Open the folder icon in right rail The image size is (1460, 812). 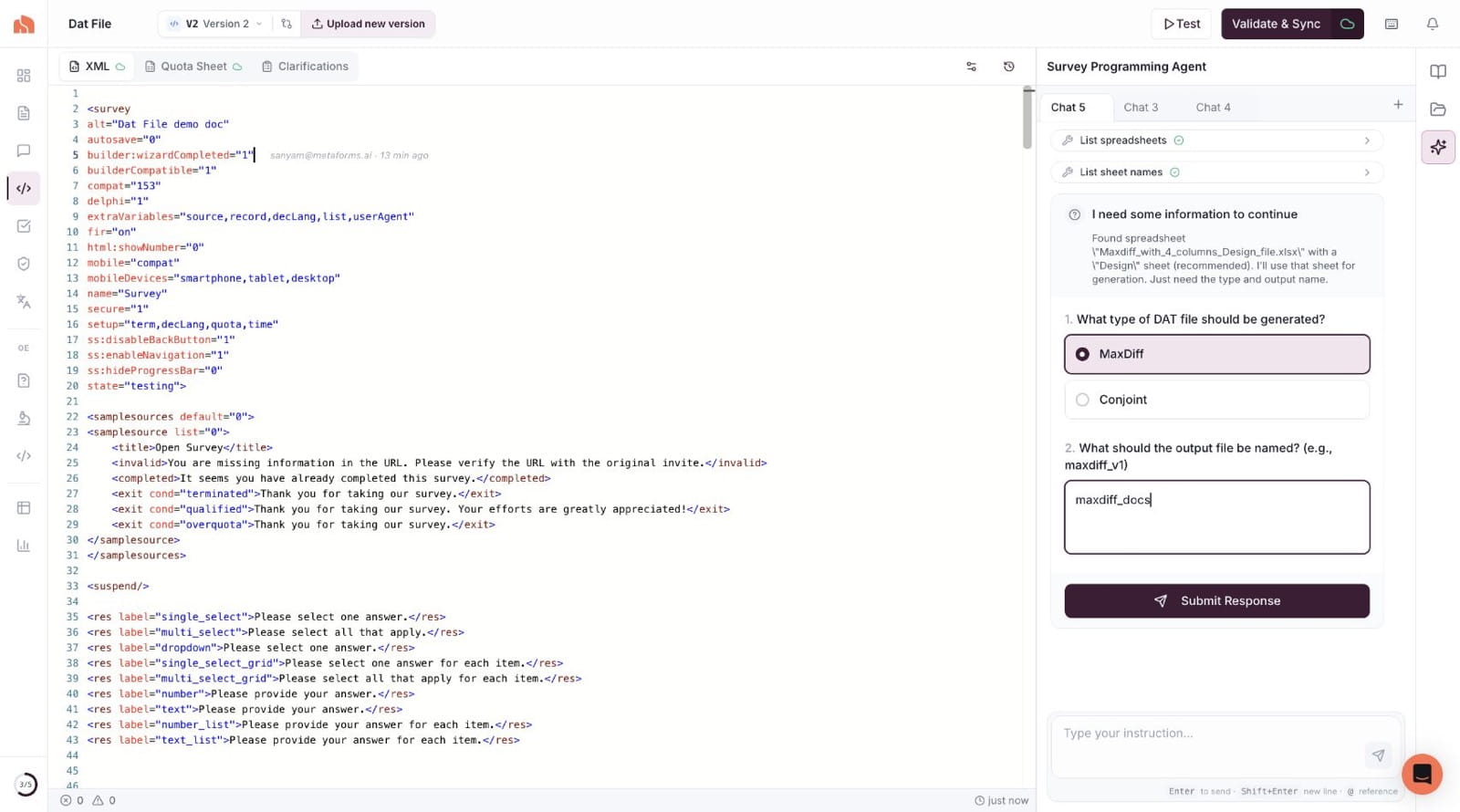[1438, 109]
